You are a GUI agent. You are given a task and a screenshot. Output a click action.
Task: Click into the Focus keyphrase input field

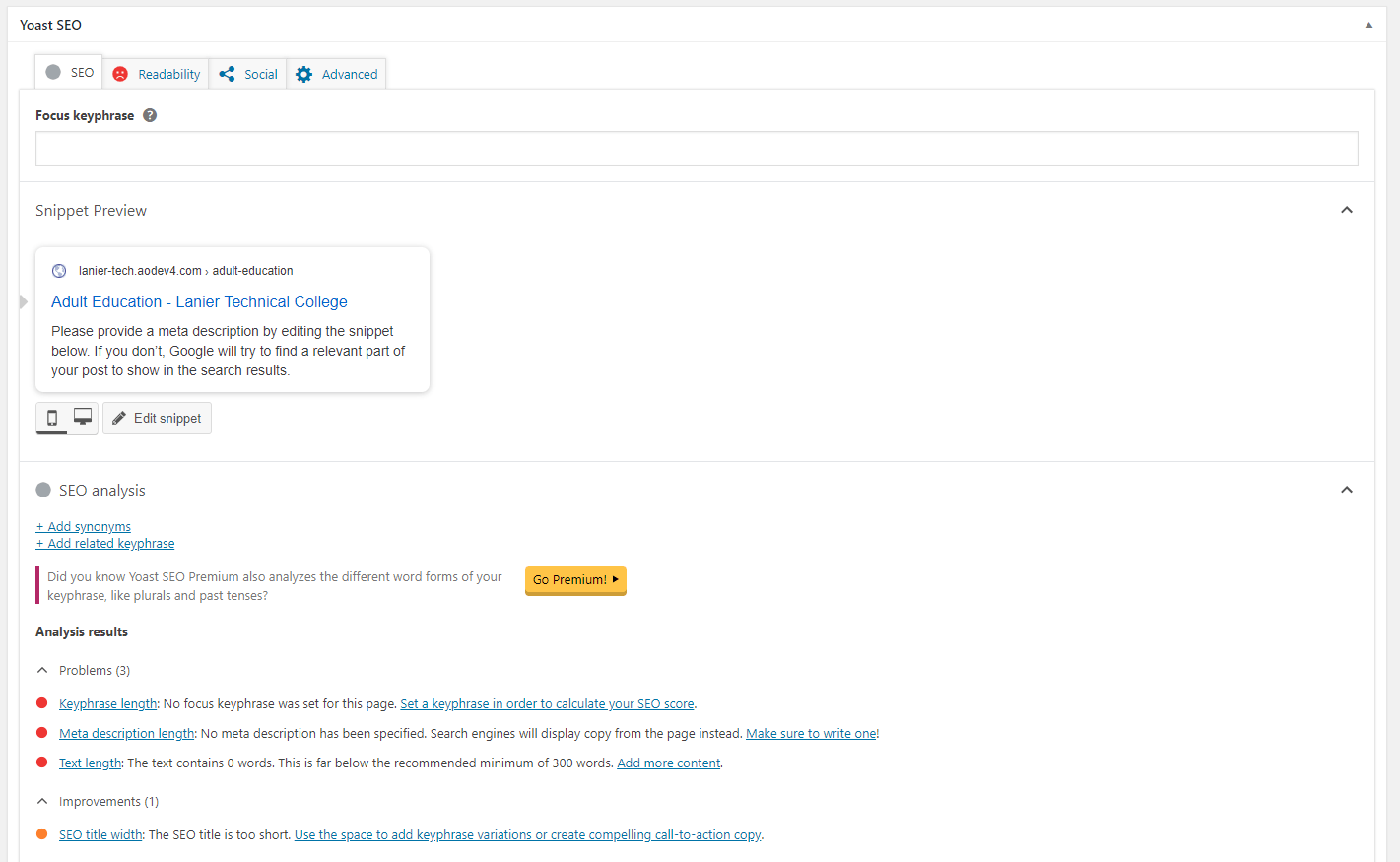tap(697, 149)
